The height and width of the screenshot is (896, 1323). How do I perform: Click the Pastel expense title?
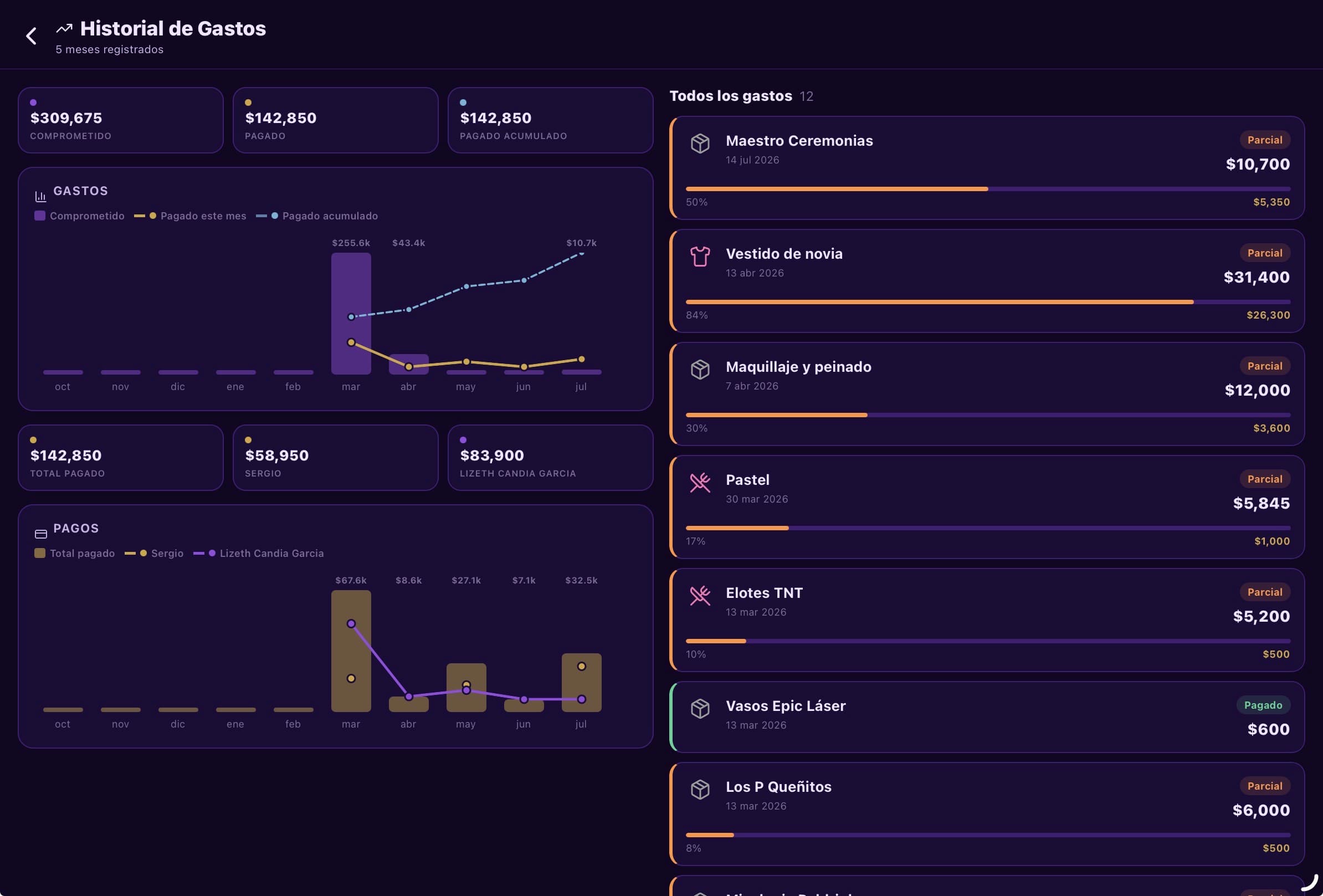[747, 480]
